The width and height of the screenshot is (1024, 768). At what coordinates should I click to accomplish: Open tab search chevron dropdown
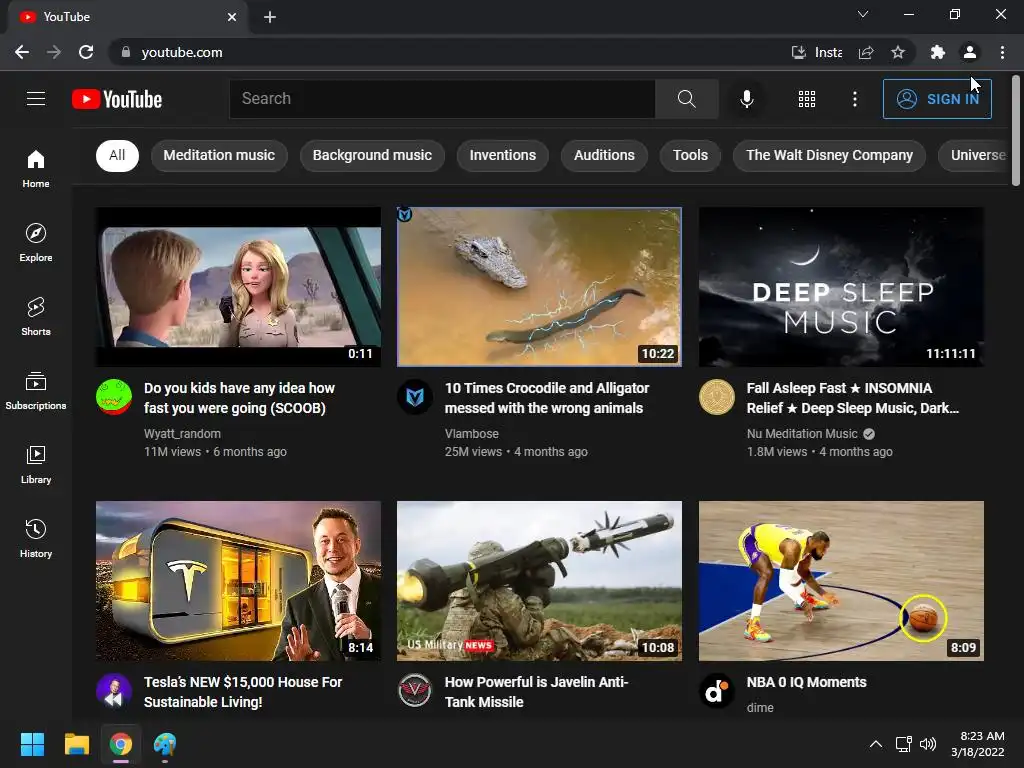click(x=863, y=14)
